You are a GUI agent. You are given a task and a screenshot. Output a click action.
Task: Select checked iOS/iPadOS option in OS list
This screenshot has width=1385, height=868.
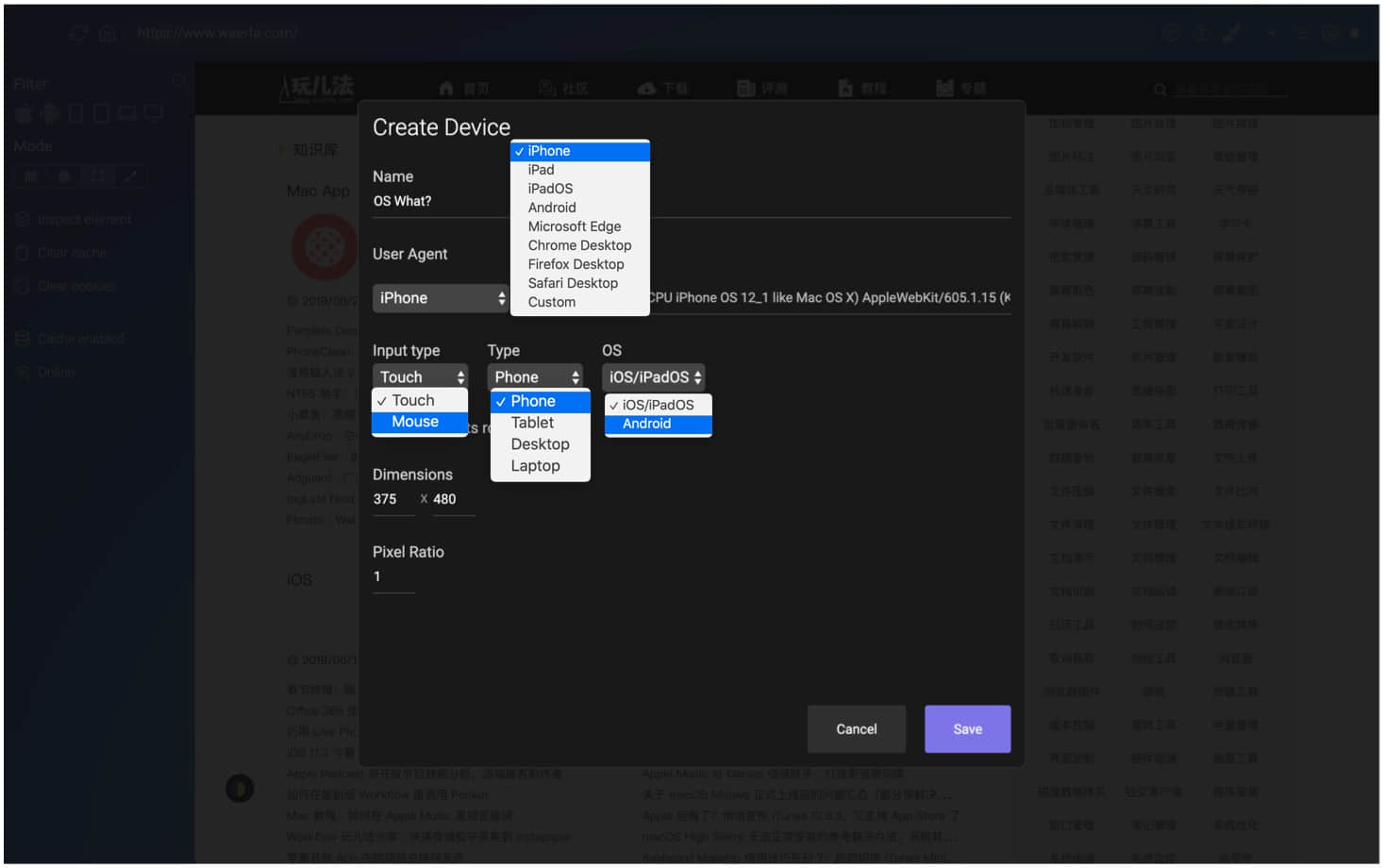tap(659, 405)
